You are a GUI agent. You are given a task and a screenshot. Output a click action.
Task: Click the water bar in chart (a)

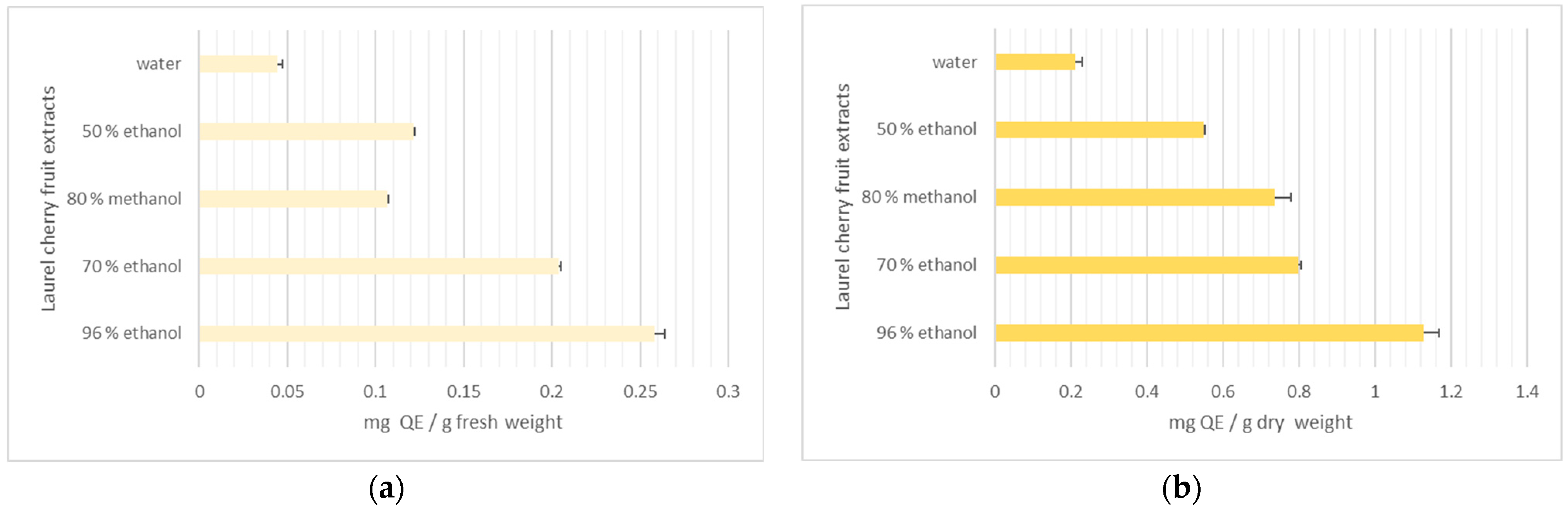pos(238,64)
